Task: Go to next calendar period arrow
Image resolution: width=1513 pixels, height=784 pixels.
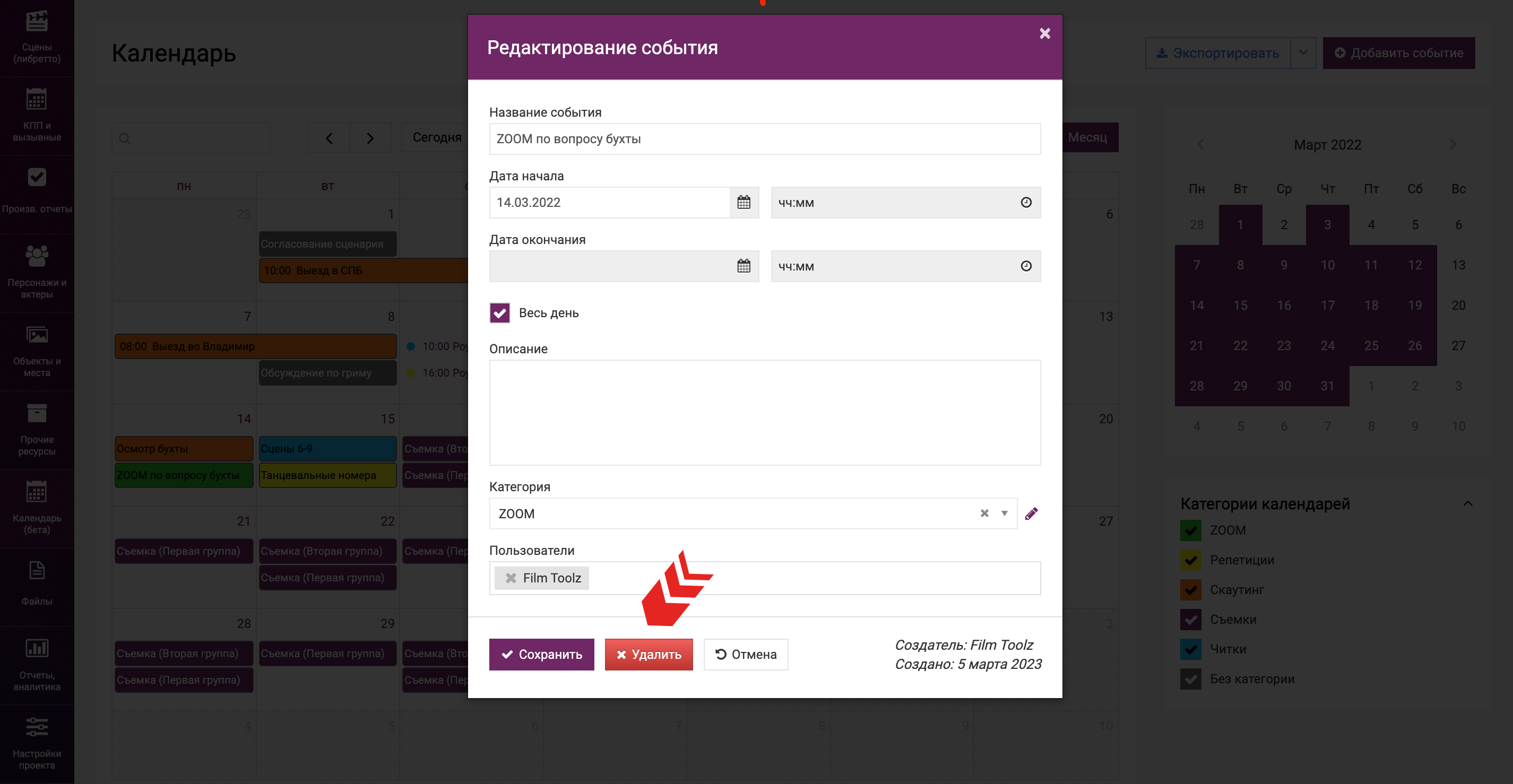Action: (370, 138)
